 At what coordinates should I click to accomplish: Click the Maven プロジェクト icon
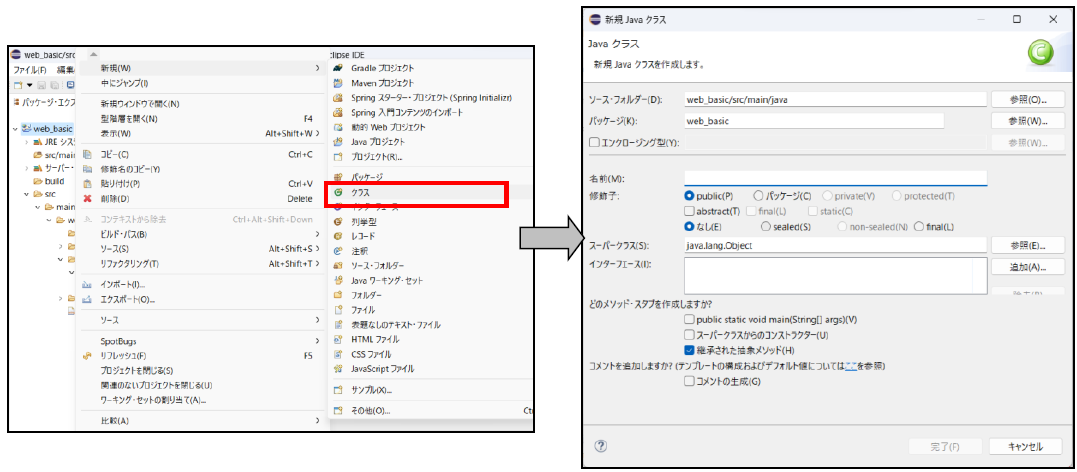[338, 83]
